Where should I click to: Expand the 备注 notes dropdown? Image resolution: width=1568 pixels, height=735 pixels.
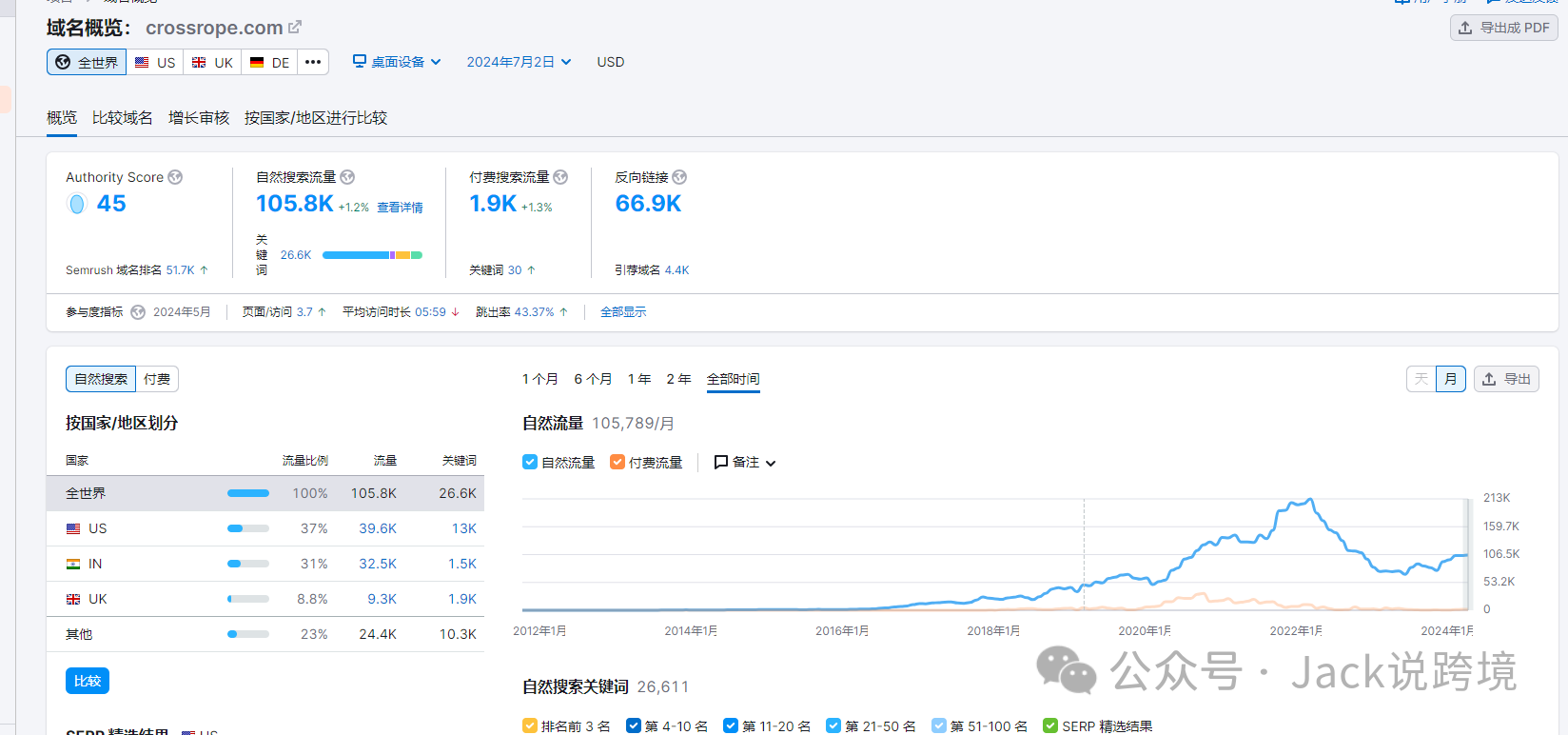point(745,462)
